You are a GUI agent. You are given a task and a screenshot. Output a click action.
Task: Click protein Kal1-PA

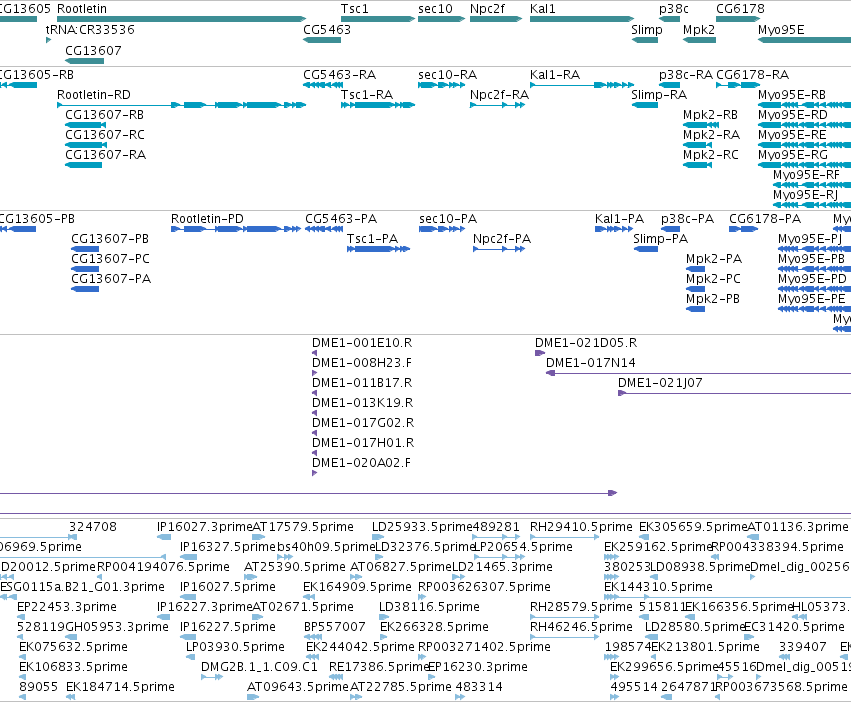coord(619,219)
